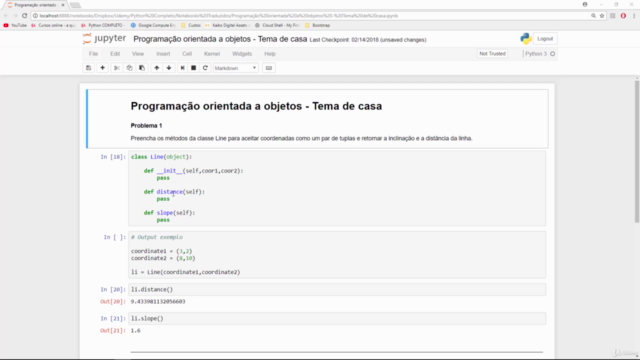The image size is (640, 360).
Task: Open the Cloud Shell bookmark
Action: (x=277, y=25)
